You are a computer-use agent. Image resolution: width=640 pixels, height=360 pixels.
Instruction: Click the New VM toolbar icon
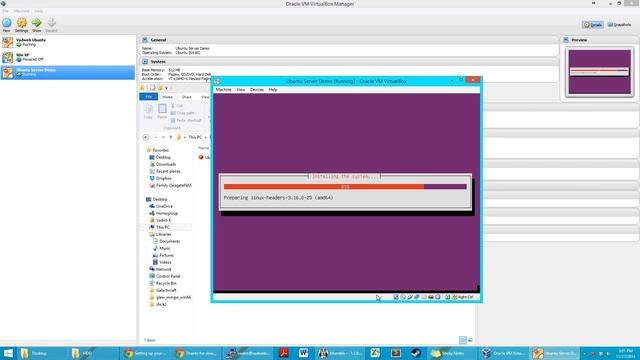tap(7, 25)
